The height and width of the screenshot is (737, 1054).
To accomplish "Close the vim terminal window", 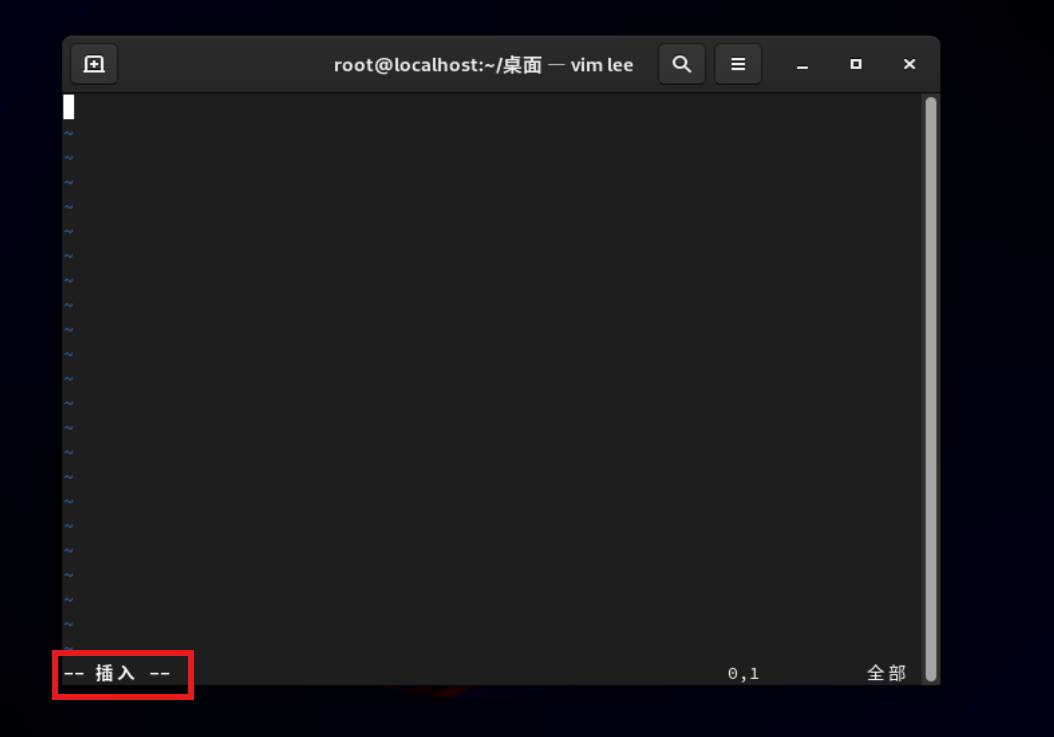I will (x=909, y=65).
